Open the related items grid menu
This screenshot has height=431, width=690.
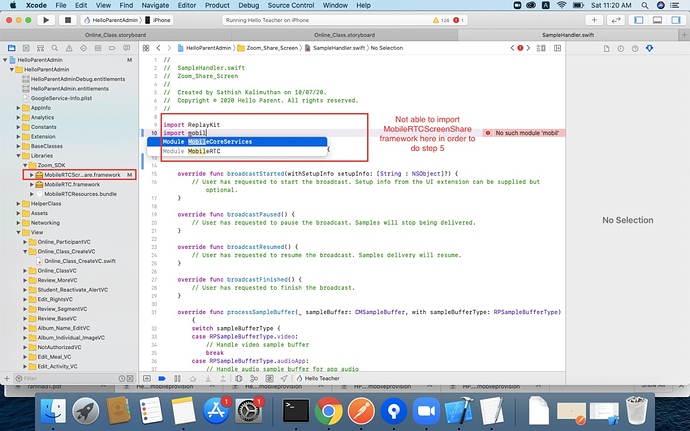[146, 48]
